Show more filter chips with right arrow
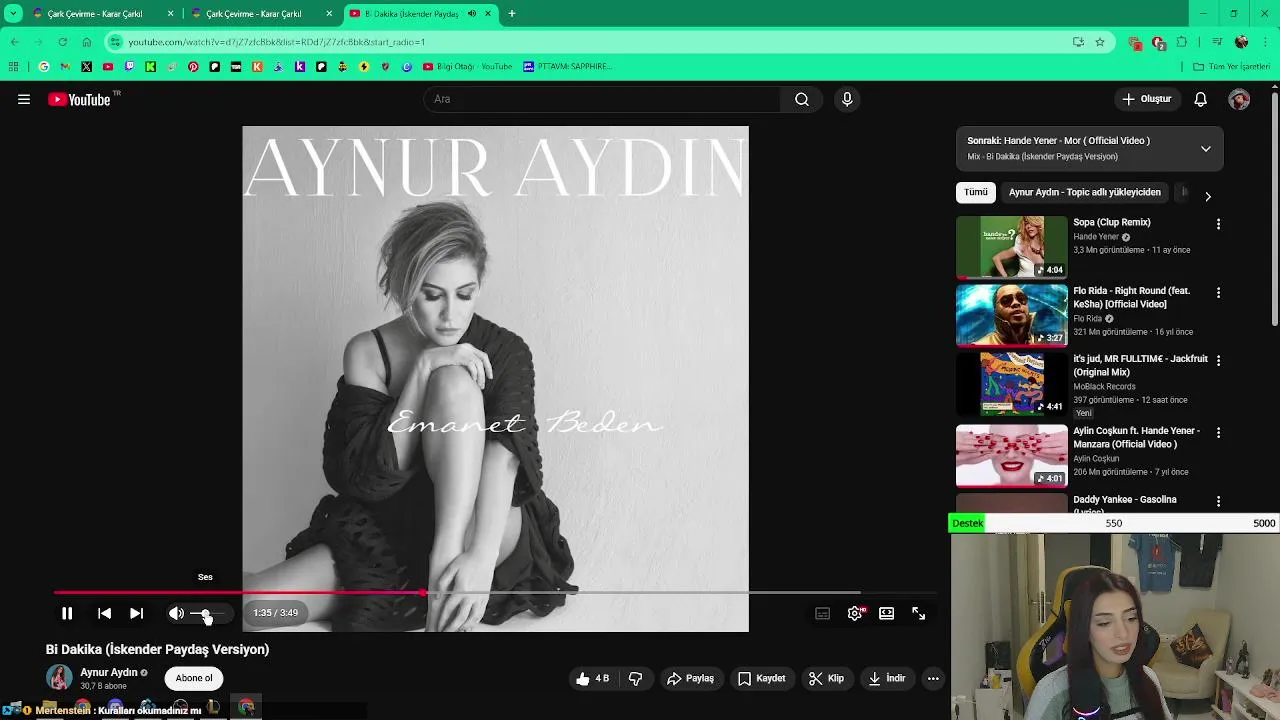 pyautogui.click(x=1207, y=196)
